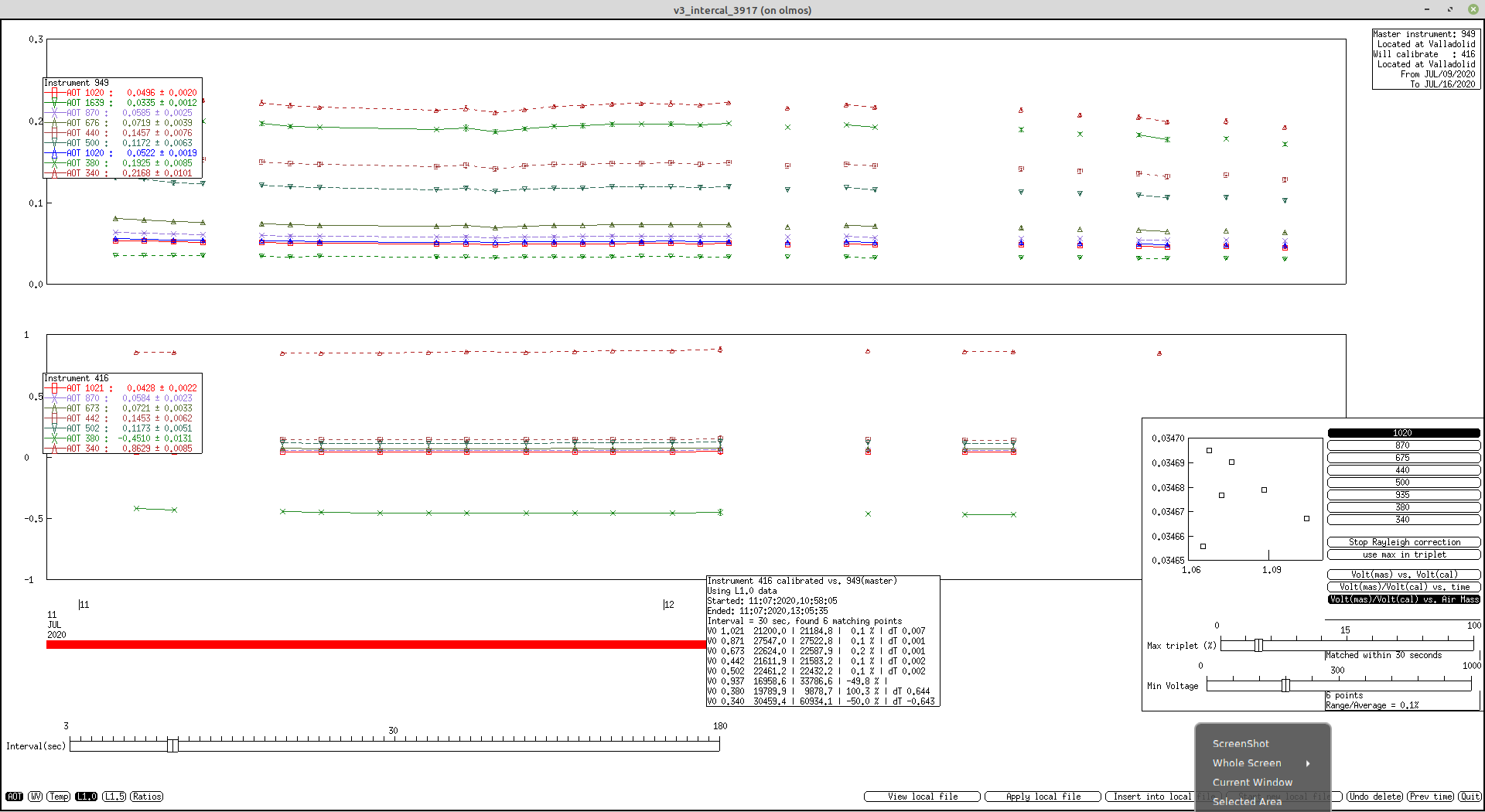Click the Interval(sec) slider handle
The image size is (1485, 812).
(x=172, y=745)
